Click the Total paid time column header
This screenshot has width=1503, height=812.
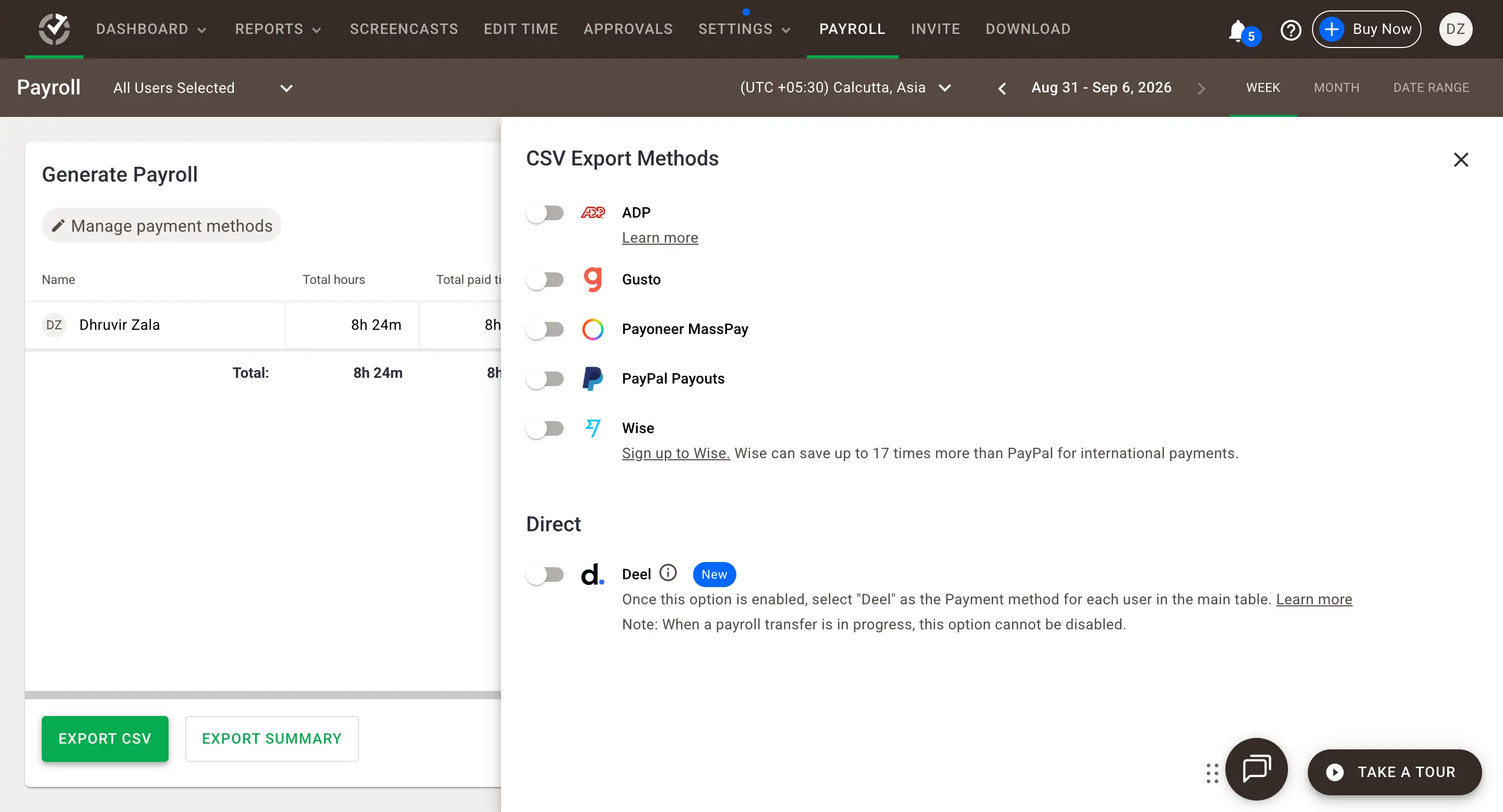pyautogui.click(x=469, y=279)
